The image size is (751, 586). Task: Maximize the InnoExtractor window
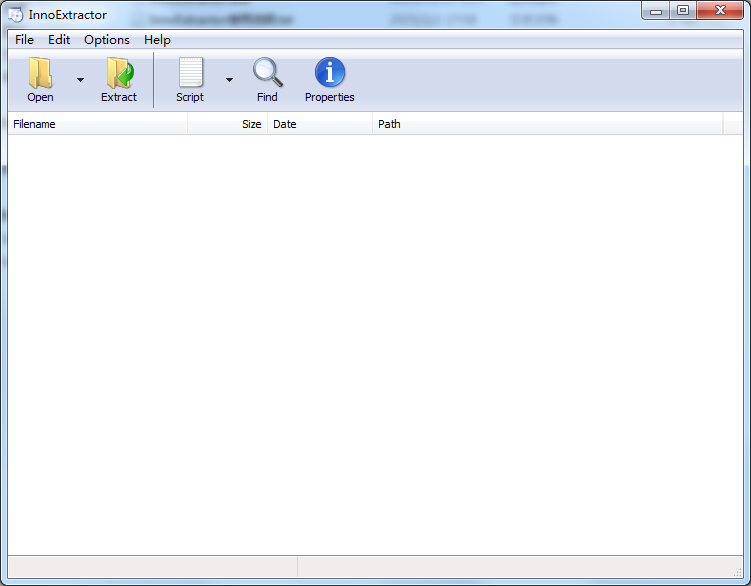(x=683, y=11)
